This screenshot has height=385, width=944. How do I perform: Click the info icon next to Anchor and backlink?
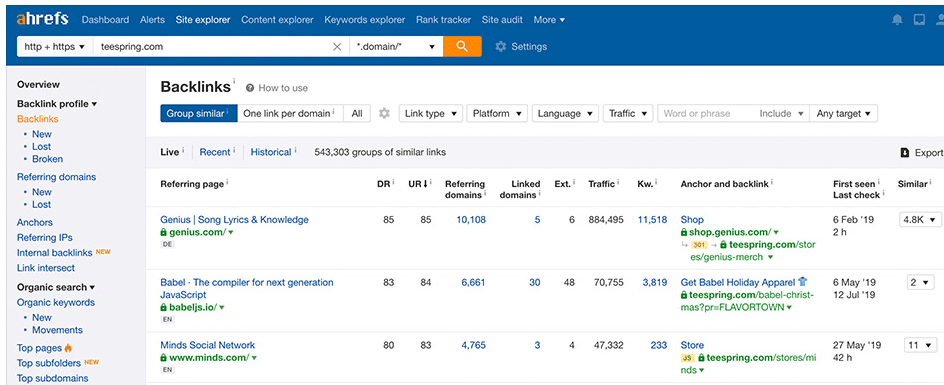772,183
